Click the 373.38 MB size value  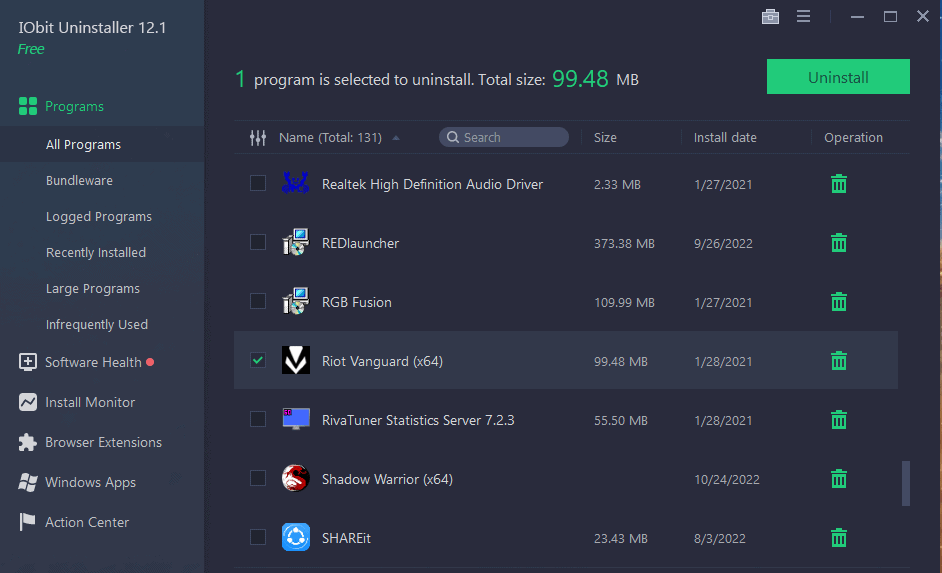tap(624, 243)
